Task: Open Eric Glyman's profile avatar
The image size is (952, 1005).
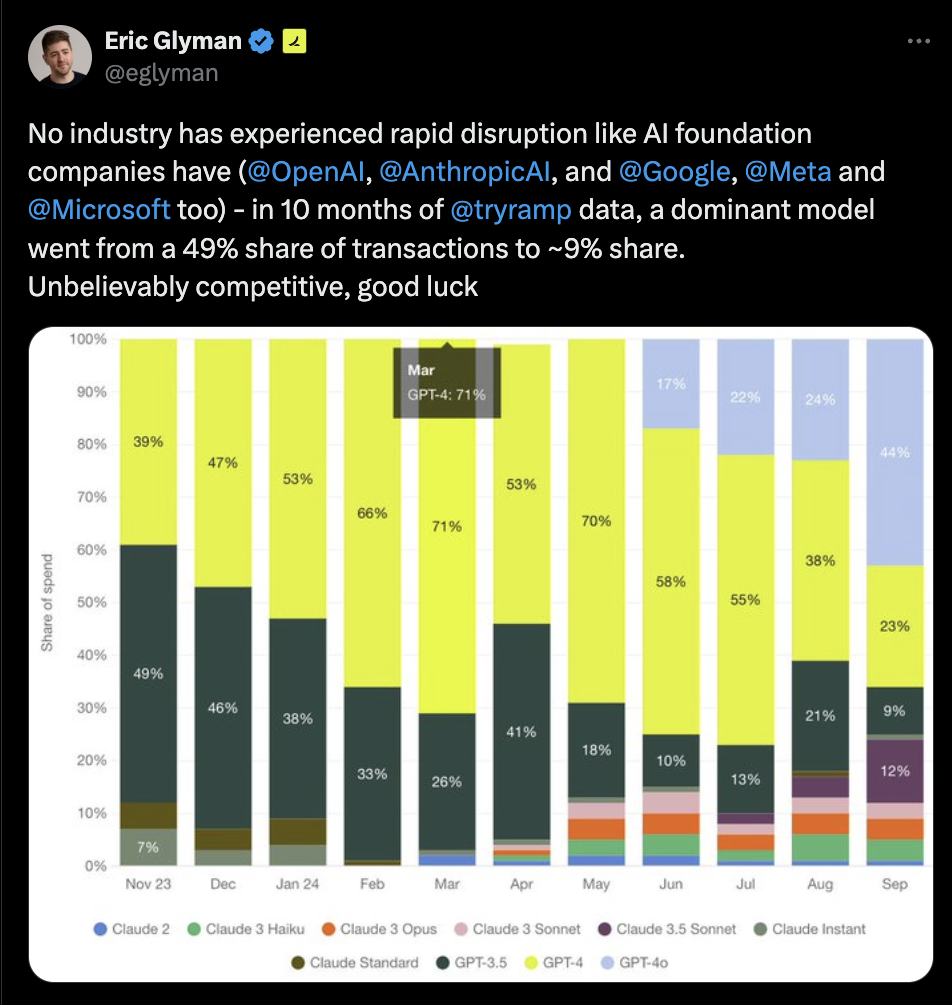Action: [x=60, y=56]
